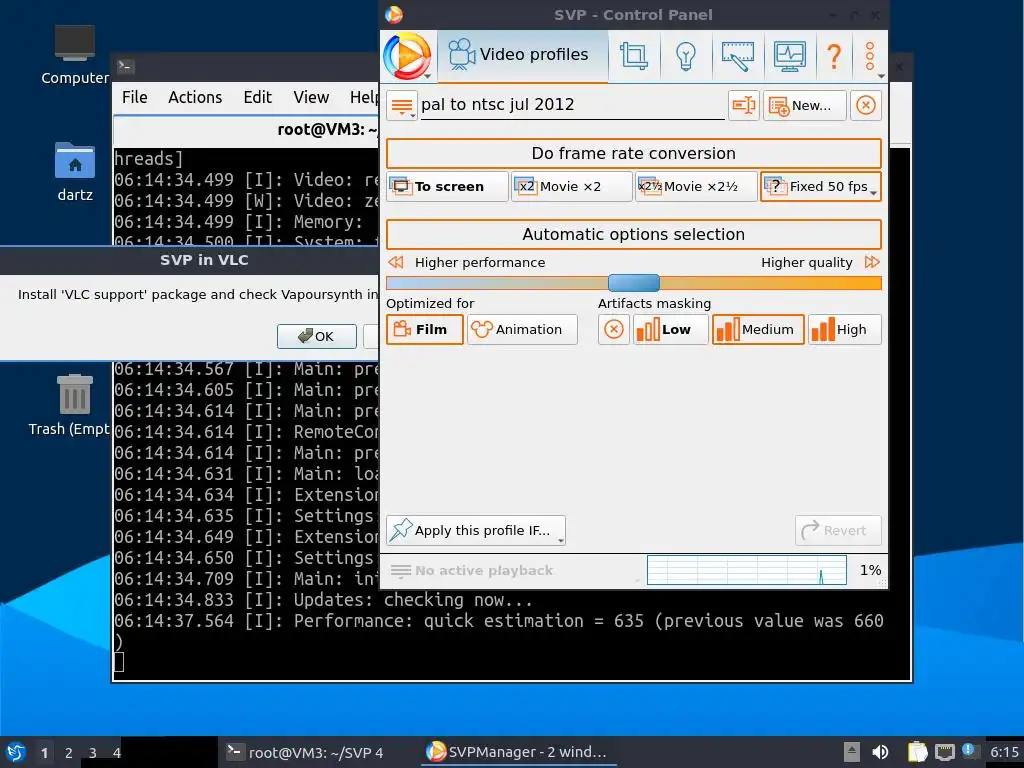The width and height of the screenshot is (1024, 768).
Task: Open the profile list menu button
Action: 402,105
